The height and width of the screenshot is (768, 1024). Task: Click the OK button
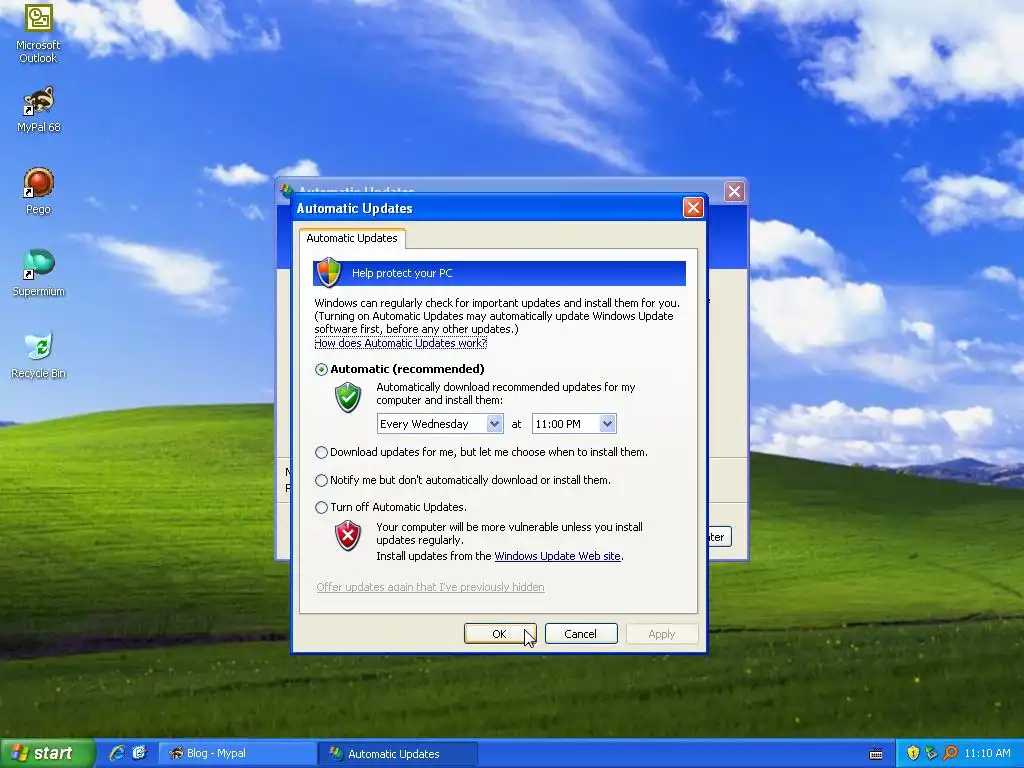coord(500,633)
